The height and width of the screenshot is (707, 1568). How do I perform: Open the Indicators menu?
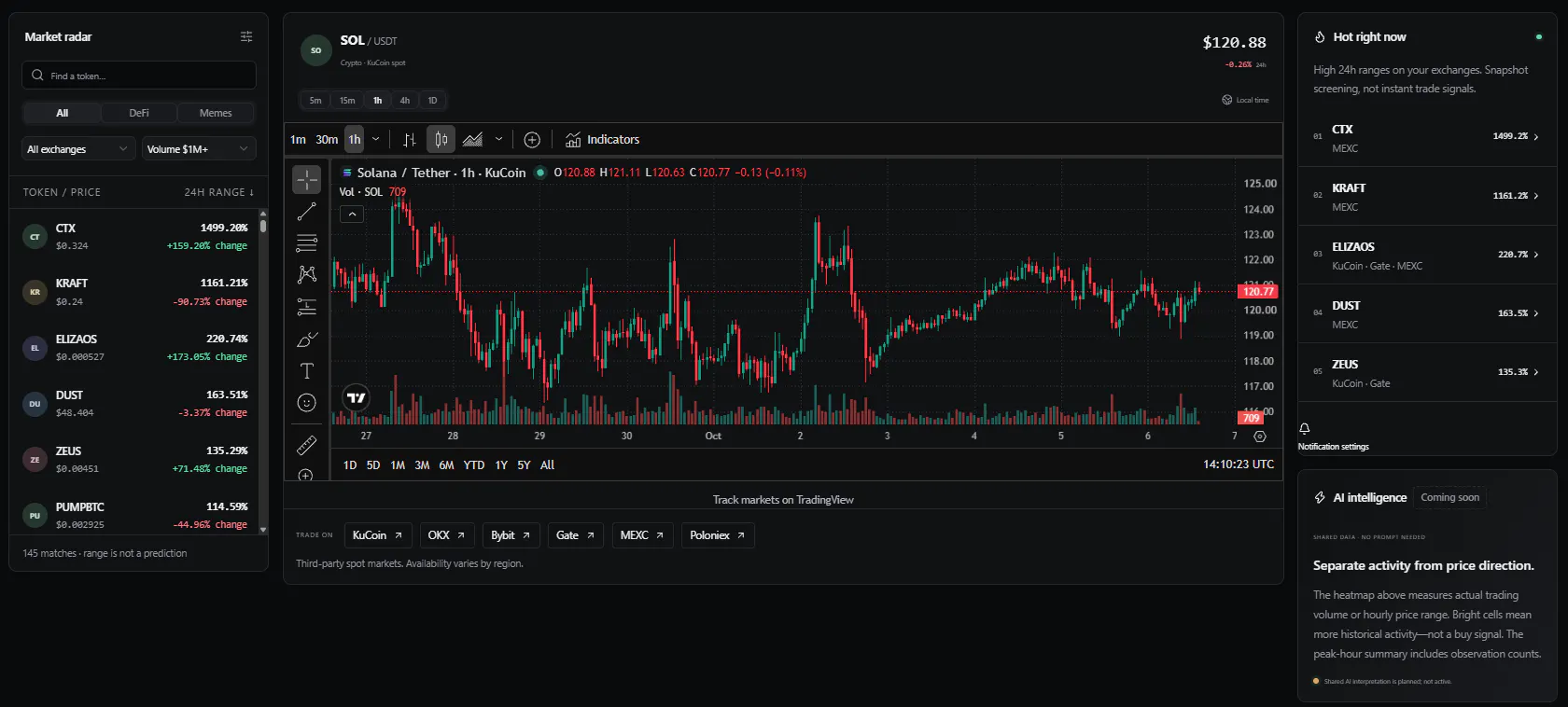(603, 140)
